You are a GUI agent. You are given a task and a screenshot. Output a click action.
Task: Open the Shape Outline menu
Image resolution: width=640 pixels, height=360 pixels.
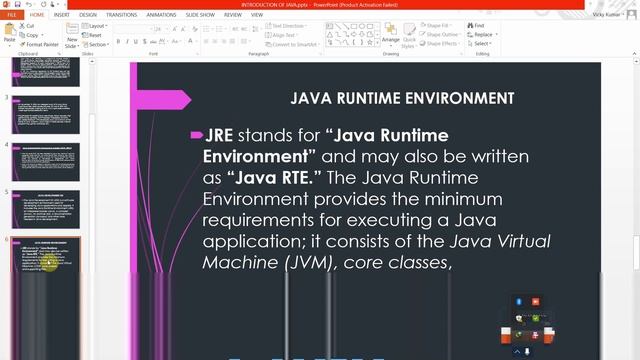coord(440,35)
